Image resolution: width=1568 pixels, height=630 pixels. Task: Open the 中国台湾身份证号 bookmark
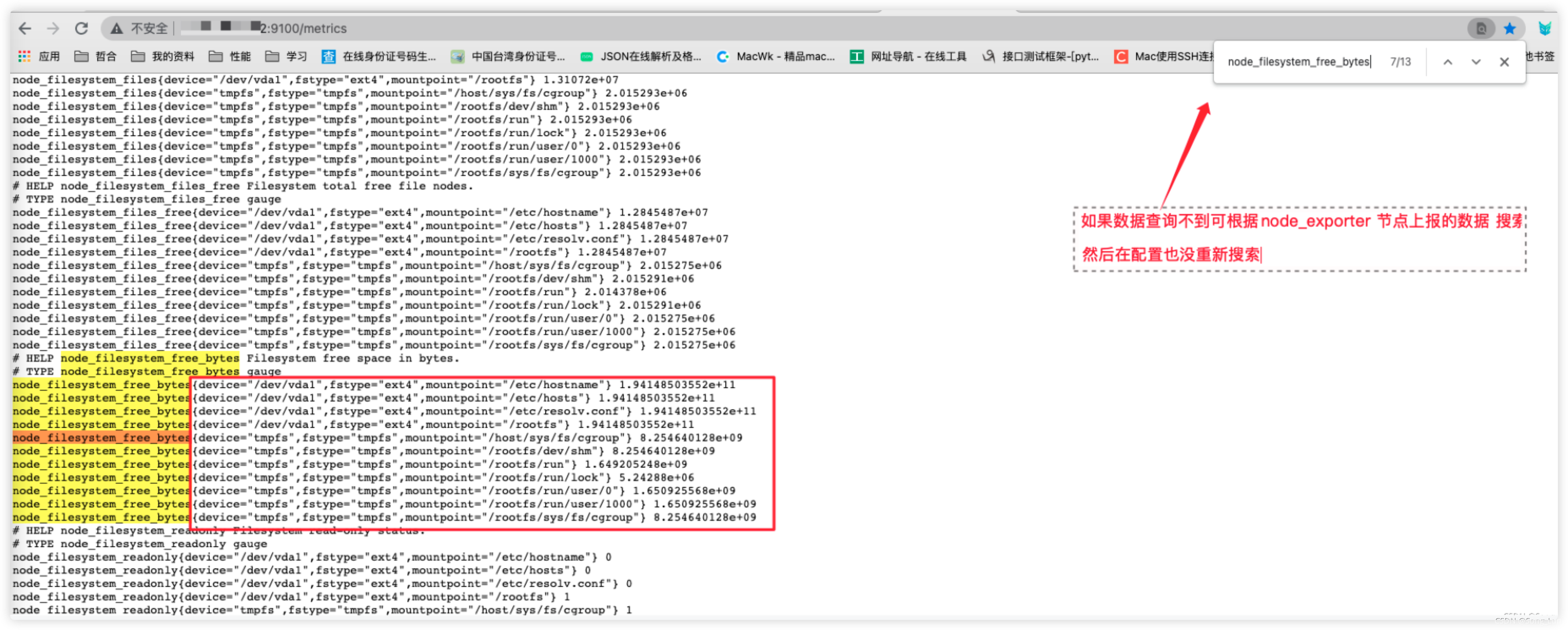[508, 57]
